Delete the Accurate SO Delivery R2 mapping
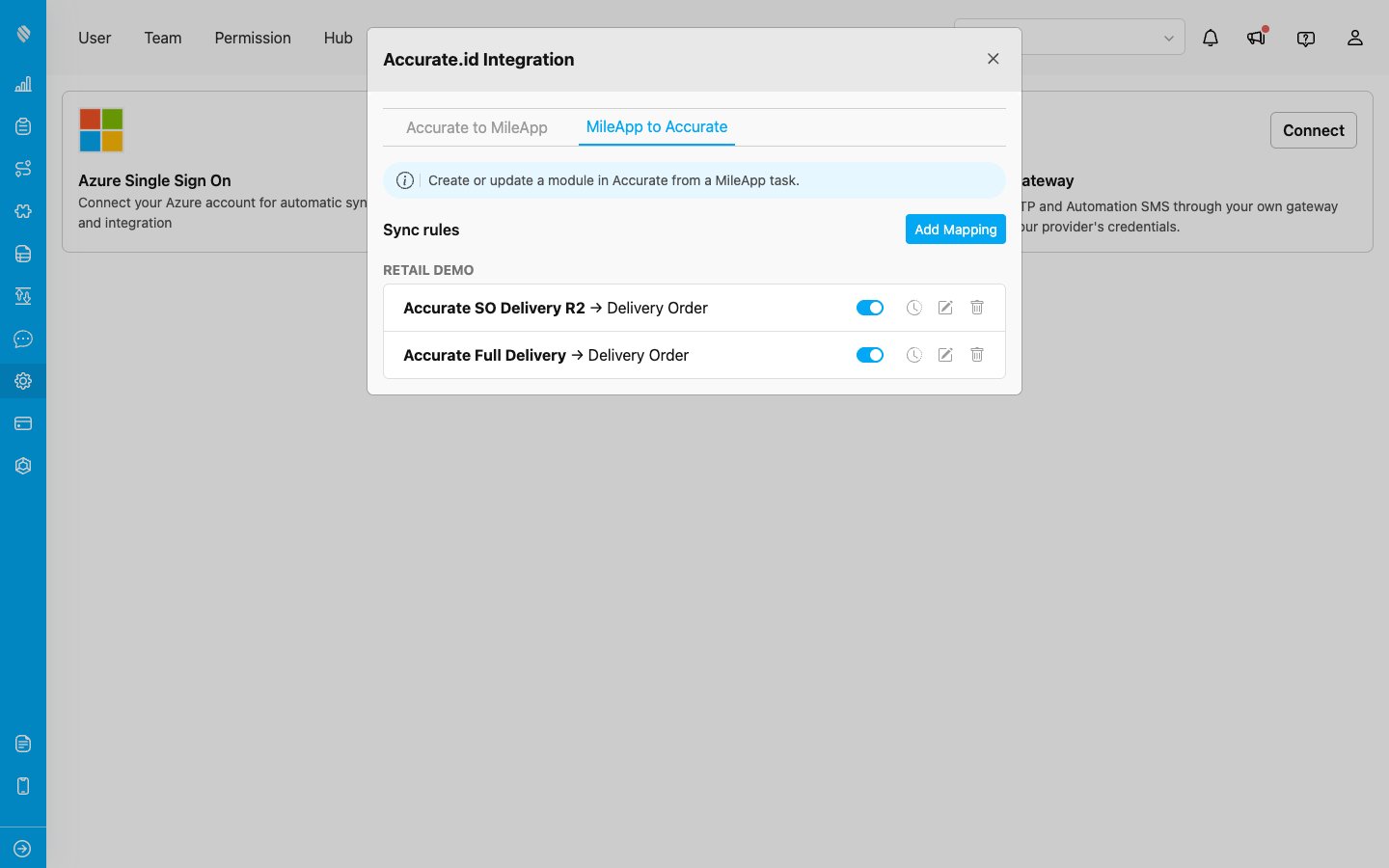This screenshot has width=1389, height=868. pos(977,308)
